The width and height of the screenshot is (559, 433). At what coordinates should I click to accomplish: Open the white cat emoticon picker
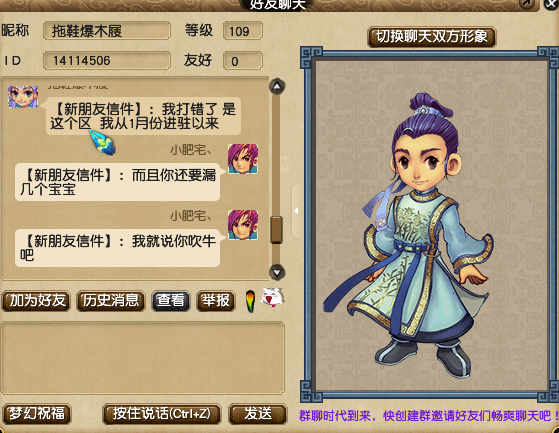[x=273, y=298]
